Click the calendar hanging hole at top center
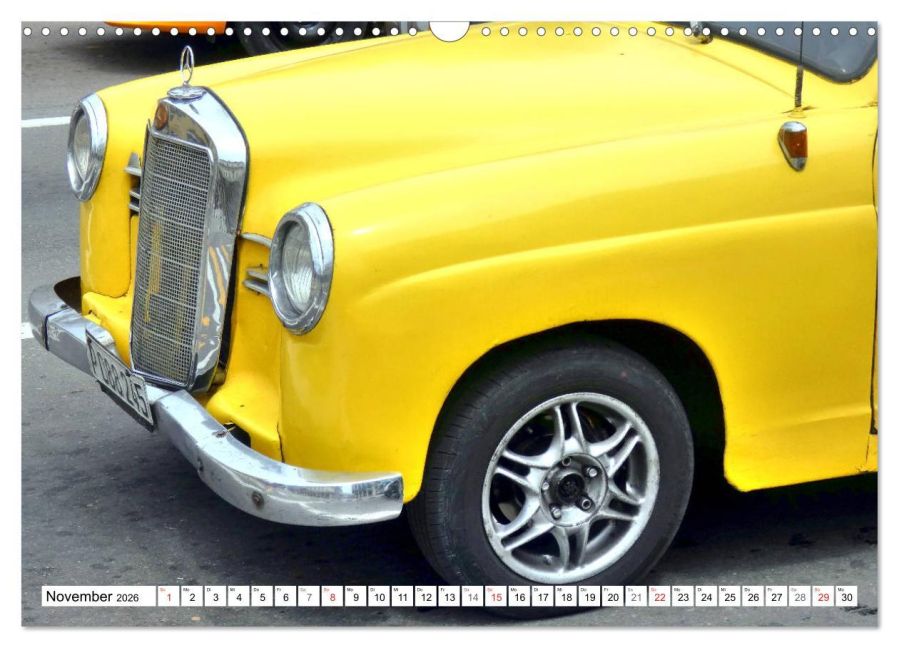This screenshot has height=648, width=899. tap(449, 30)
